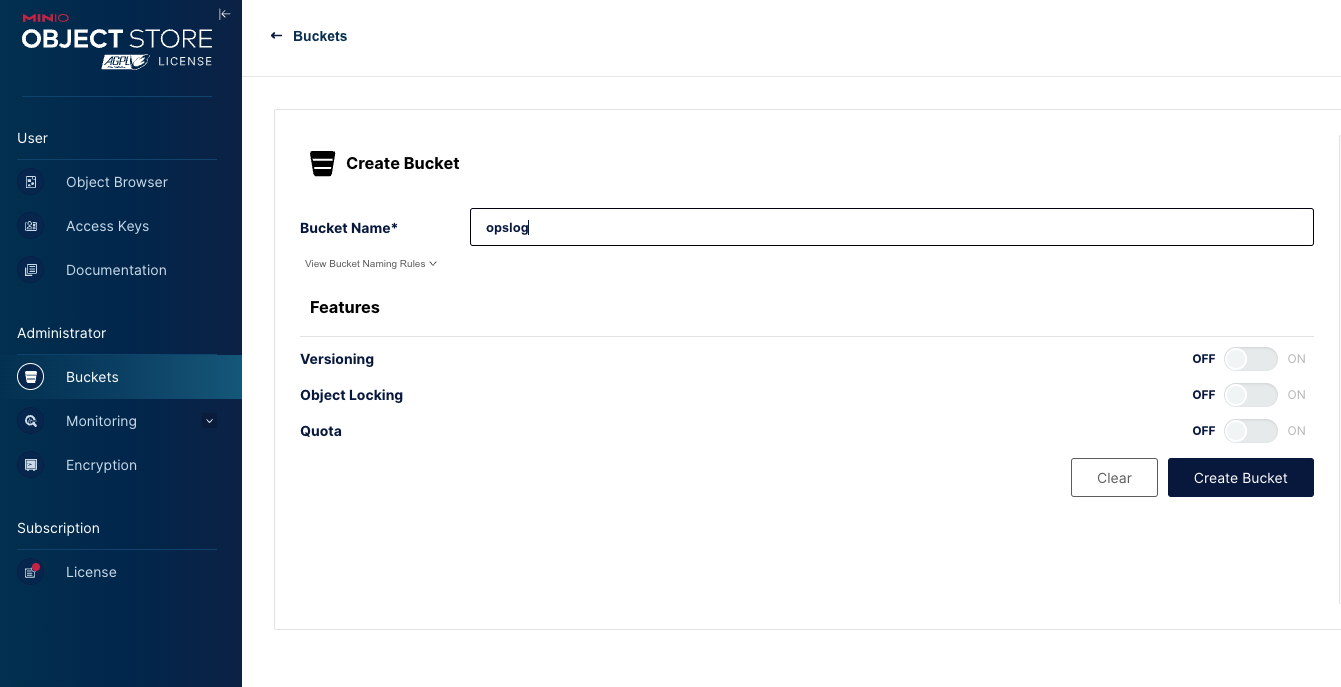Screen dimensions: 1341x687
Task: Click the Versioning feature label
Action: [x=337, y=359]
